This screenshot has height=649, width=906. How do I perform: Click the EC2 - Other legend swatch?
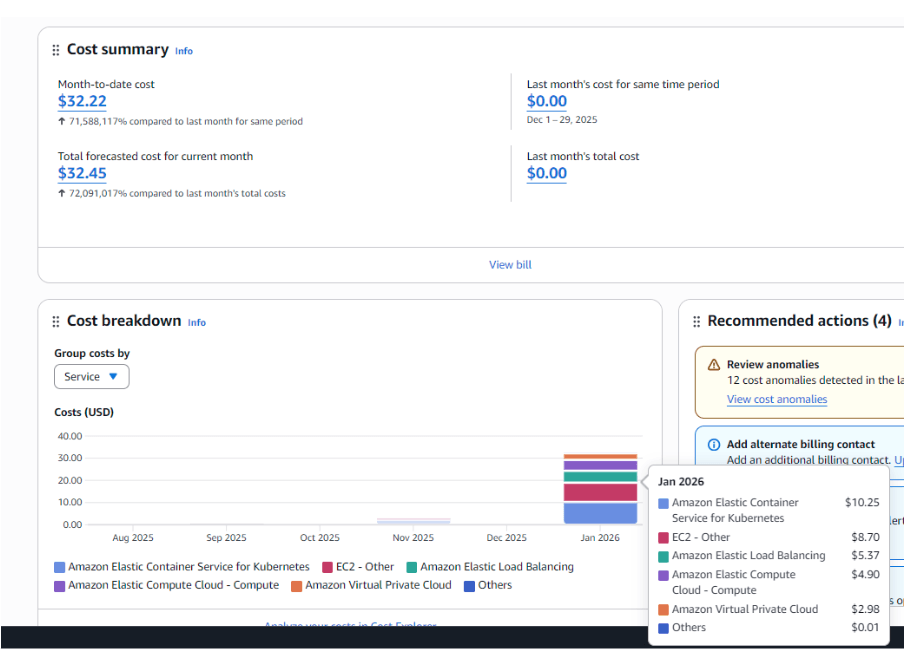pos(328,568)
